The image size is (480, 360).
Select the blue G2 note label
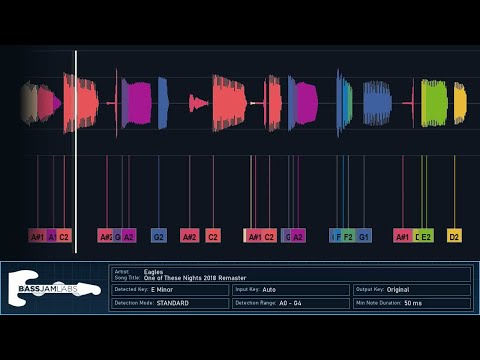159,237
